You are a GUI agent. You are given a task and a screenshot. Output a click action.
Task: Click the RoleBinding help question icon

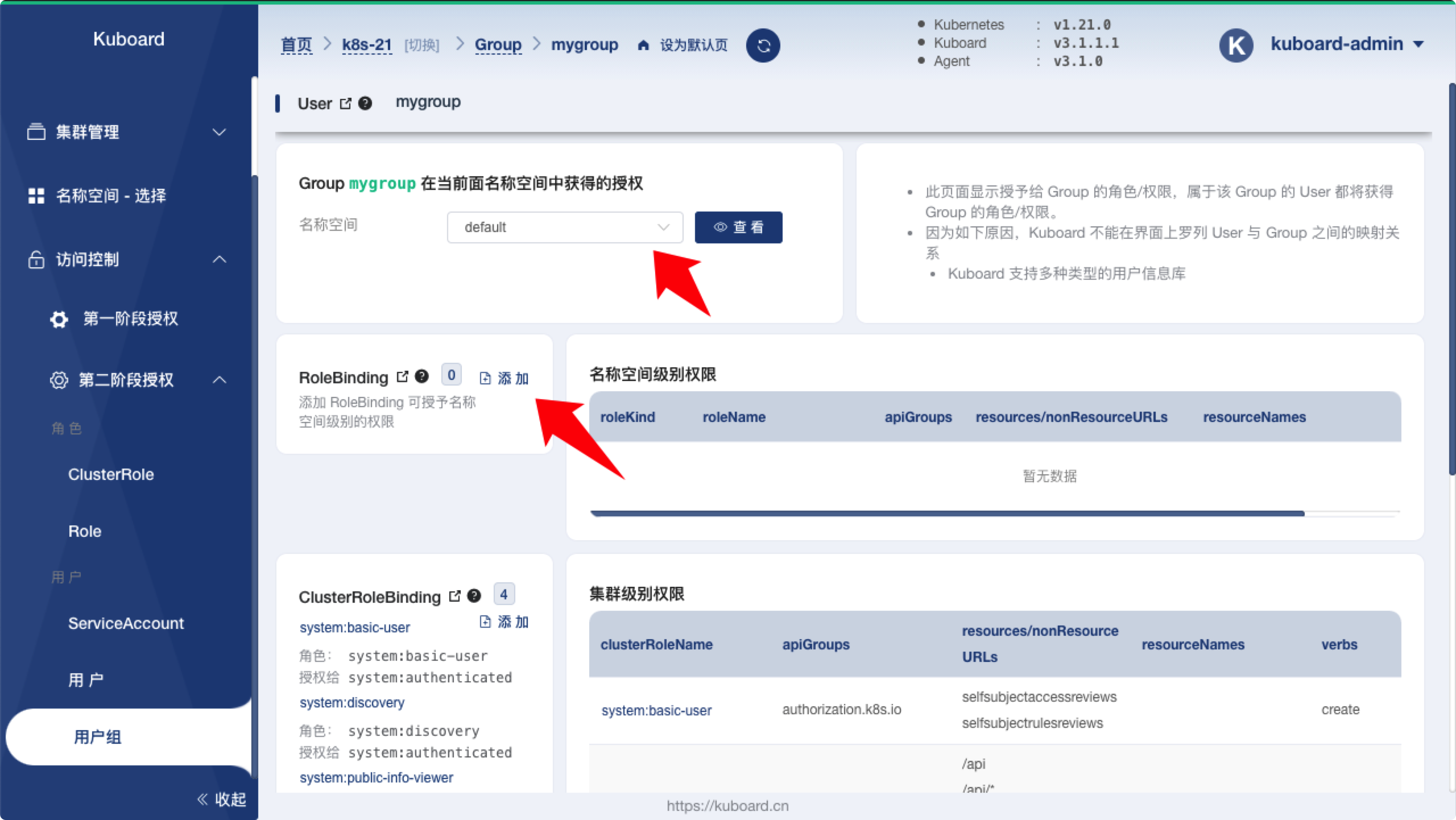(x=421, y=376)
